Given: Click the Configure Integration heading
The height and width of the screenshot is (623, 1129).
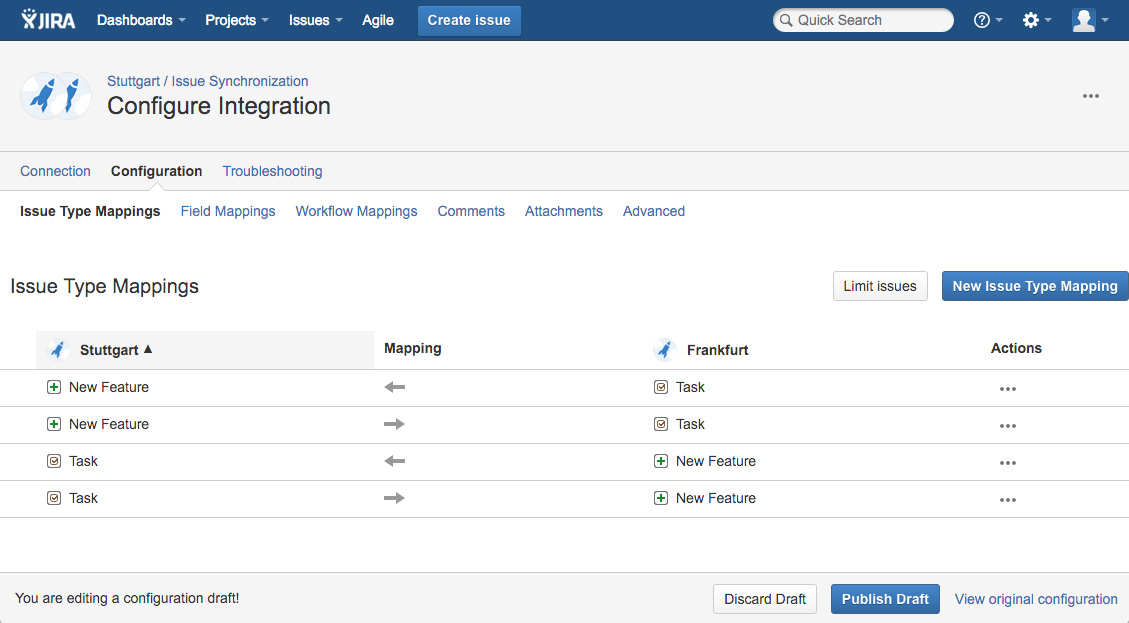Looking at the screenshot, I should (x=219, y=106).
